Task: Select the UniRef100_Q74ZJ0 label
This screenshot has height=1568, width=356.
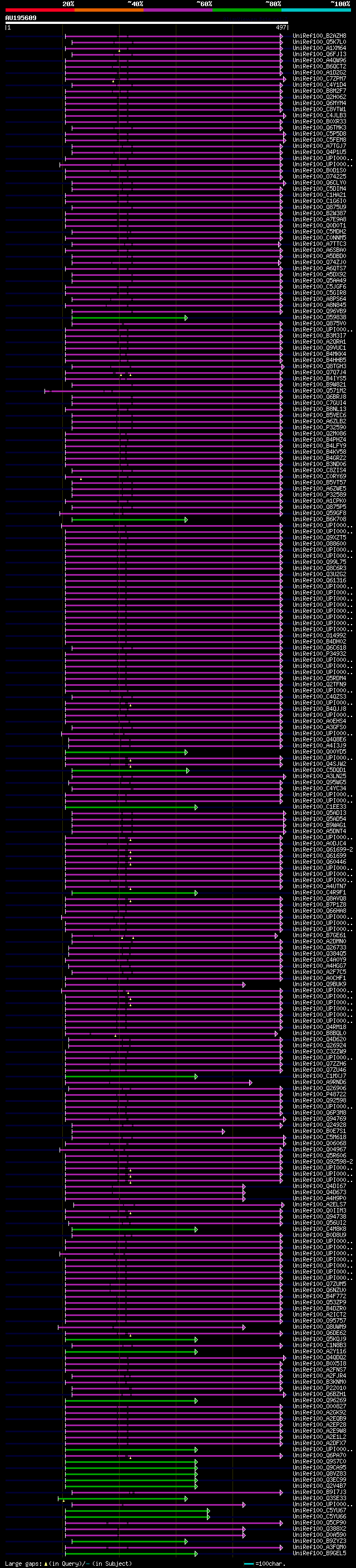Action: click(319, 263)
